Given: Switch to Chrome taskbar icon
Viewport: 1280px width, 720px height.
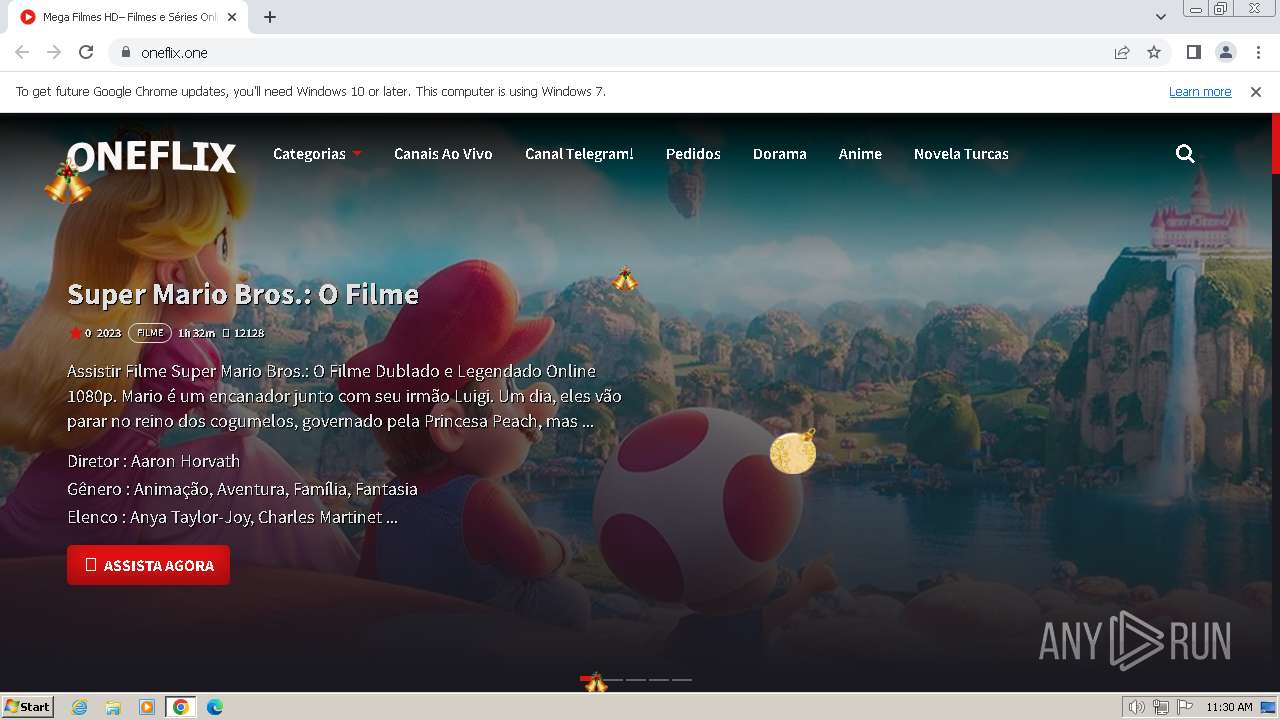Looking at the screenshot, I should click(x=181, y=707).
